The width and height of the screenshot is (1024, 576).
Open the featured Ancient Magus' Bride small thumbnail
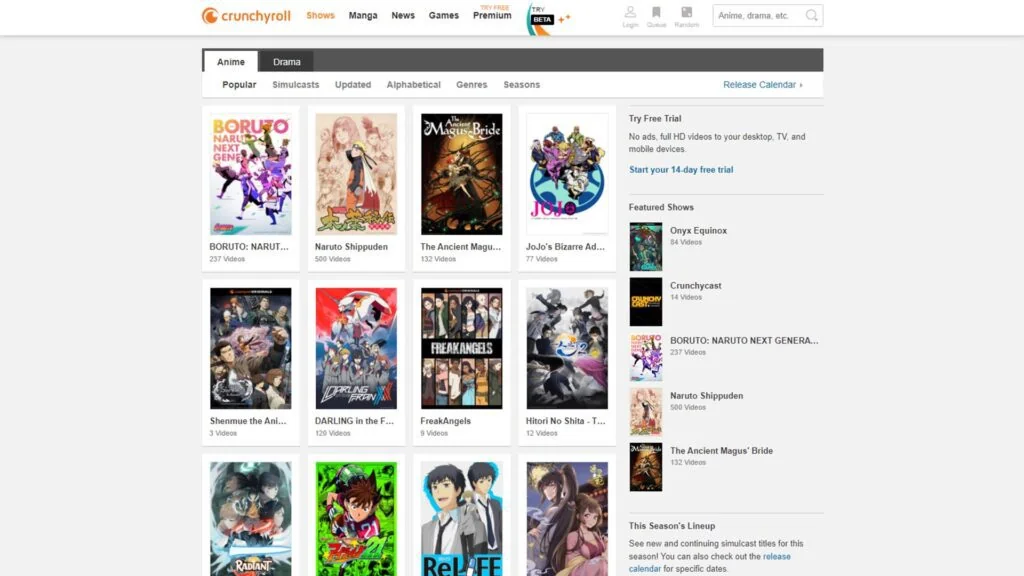(x=646, y=467)
